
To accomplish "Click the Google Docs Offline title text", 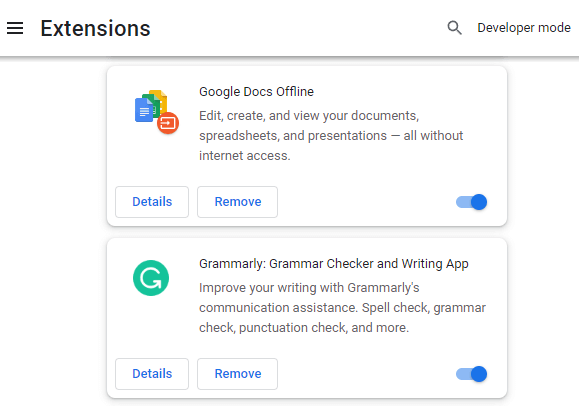I will click(256, 92).
